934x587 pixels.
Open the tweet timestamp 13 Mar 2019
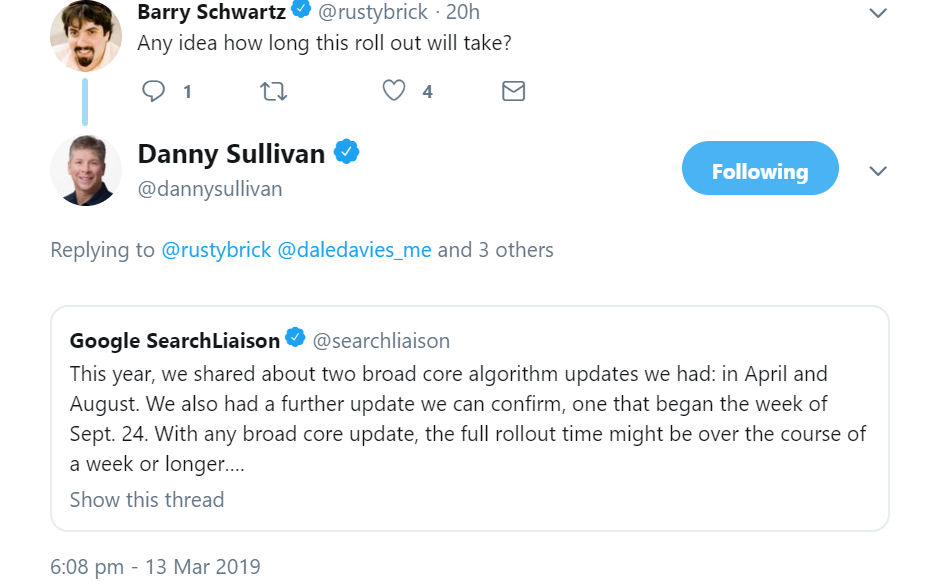coord(155,567)
